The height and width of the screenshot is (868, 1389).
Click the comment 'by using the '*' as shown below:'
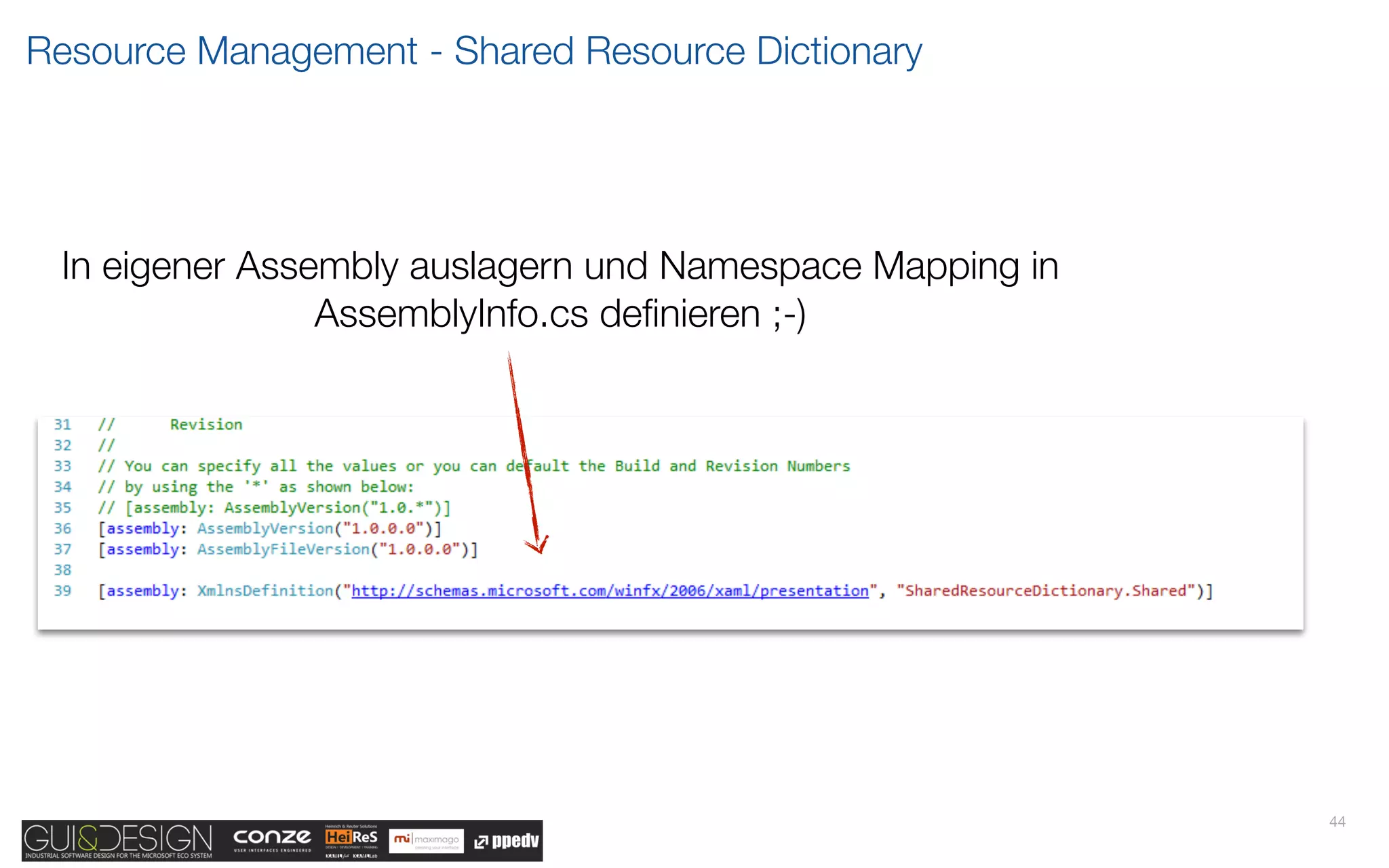click(x=256, y=487)
